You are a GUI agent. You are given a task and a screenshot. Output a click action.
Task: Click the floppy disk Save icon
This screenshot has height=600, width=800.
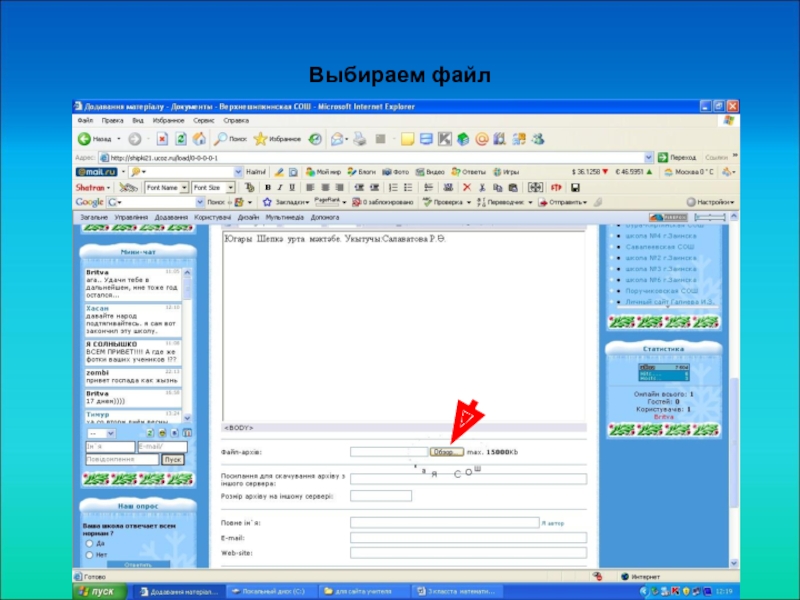pos(575,188)
